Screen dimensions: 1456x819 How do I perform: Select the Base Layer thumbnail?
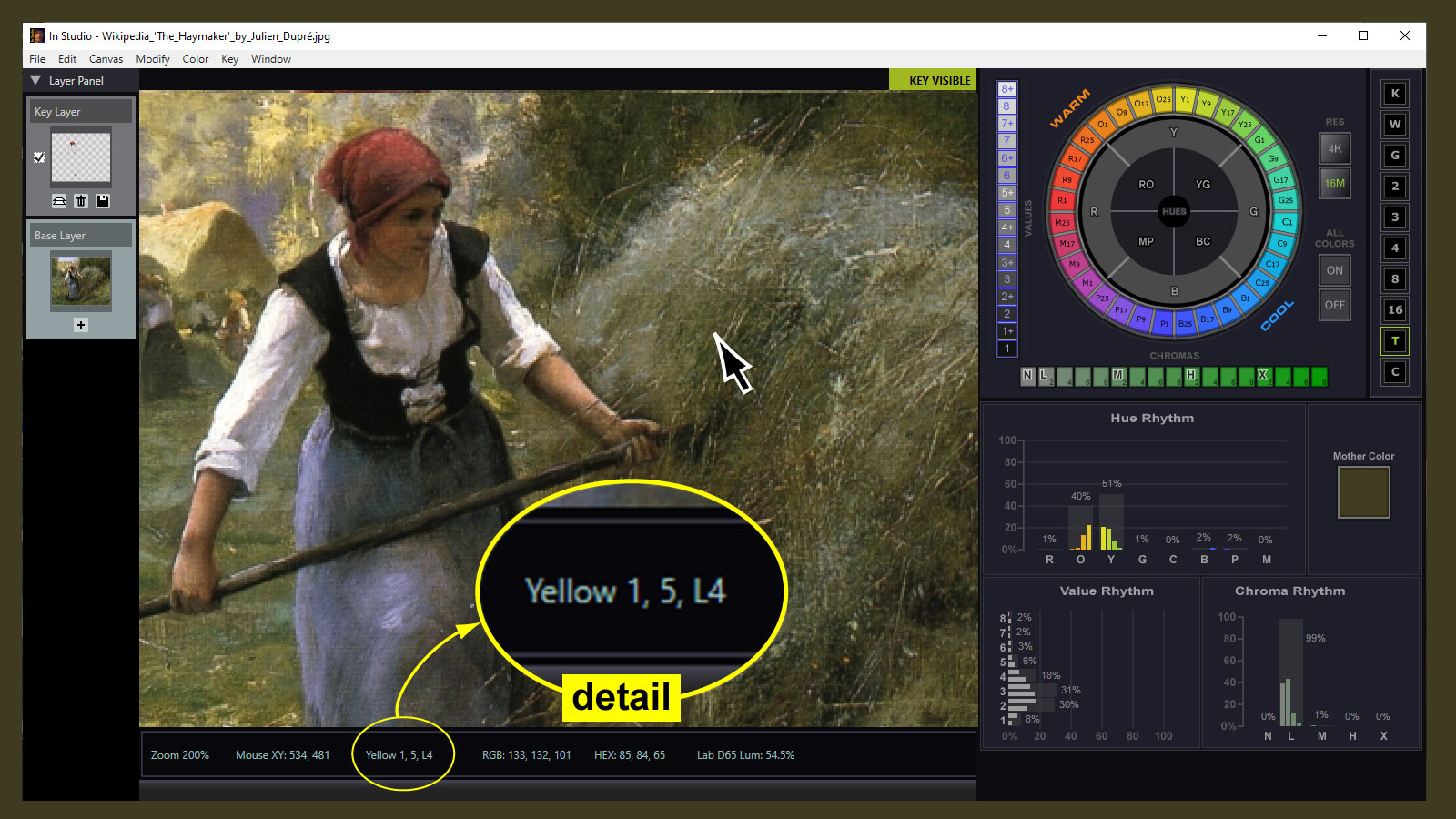(x=81, y=281)
